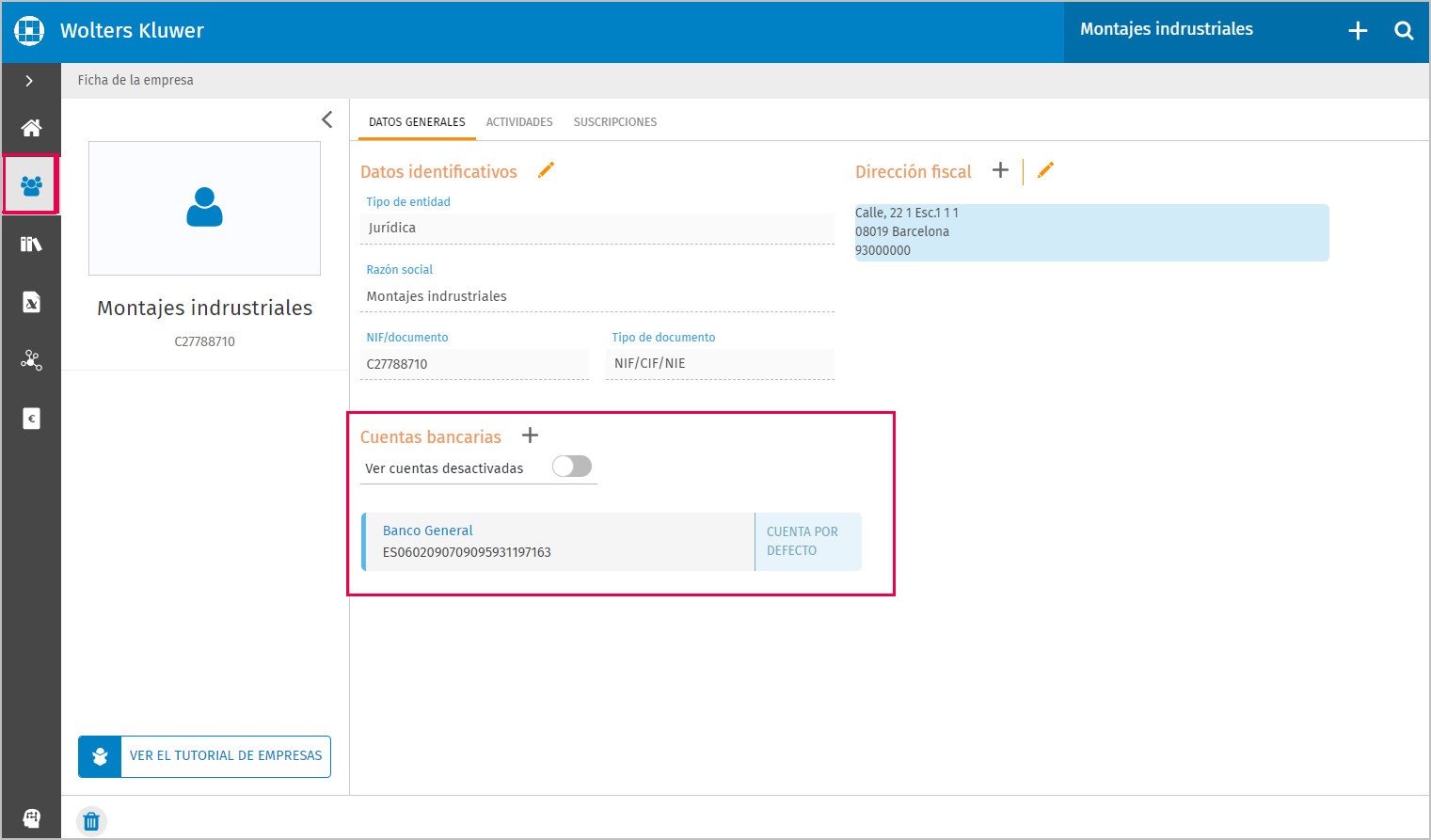The height and width of the screenshot is (840, 1431).
Task: Delete company using trash icon
Action: point(91,821)
